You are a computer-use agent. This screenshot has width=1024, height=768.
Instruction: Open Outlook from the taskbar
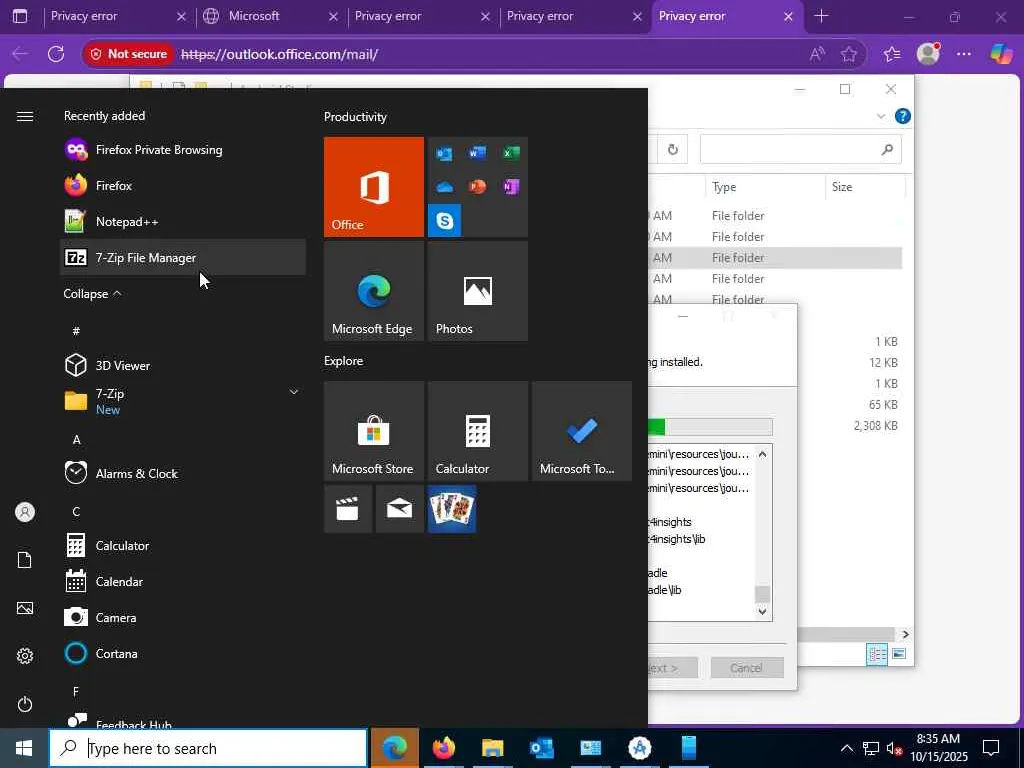(541, 748)
